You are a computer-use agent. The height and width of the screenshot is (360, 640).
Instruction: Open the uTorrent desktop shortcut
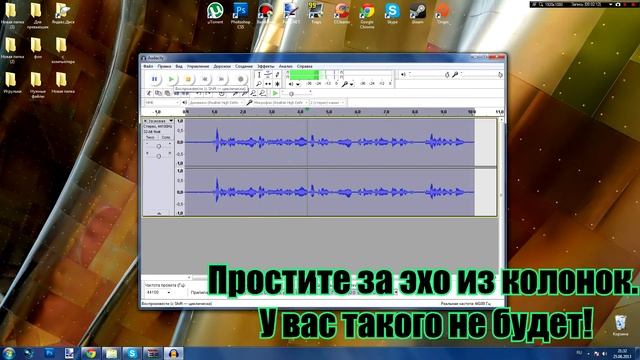[x=215, y=13]
